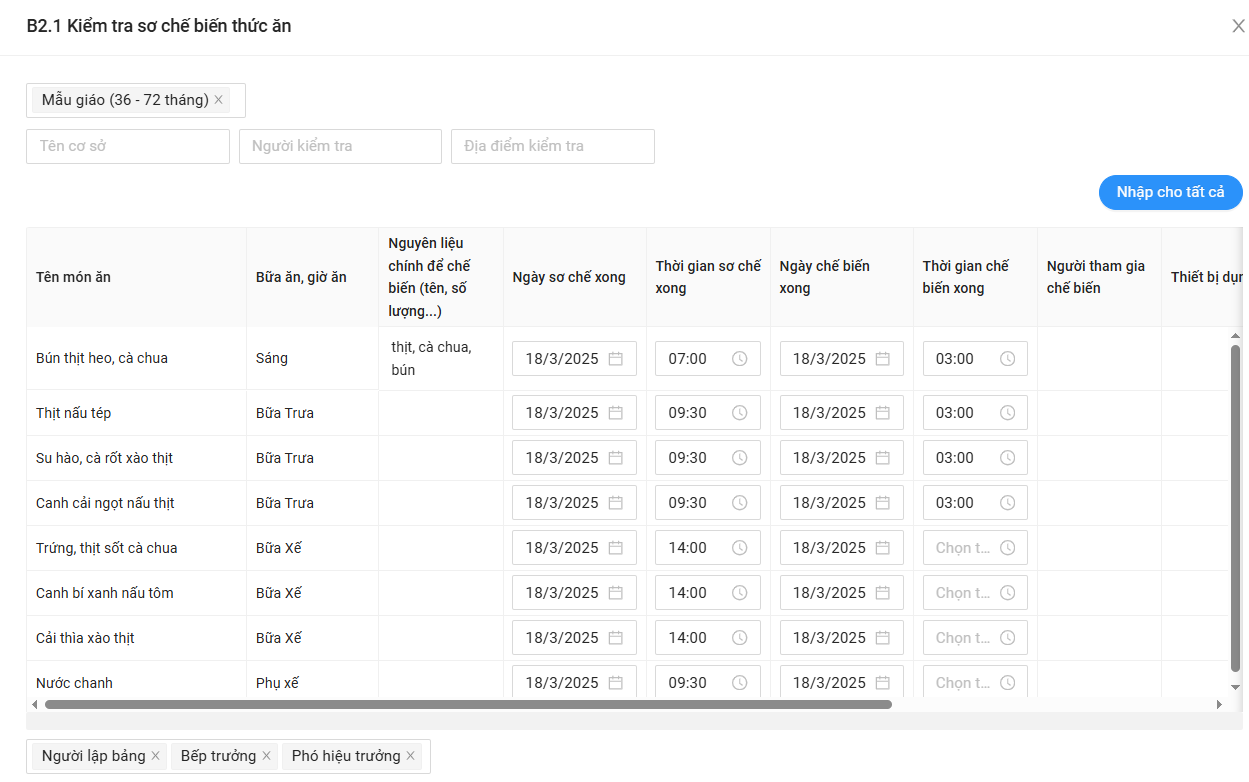Image resolution: width=1249 pixels, height=782 pixels.
Task: Open time picker for Canh bí xanh cooking finish
Action: pyautogui.click(x=974, y=593)
